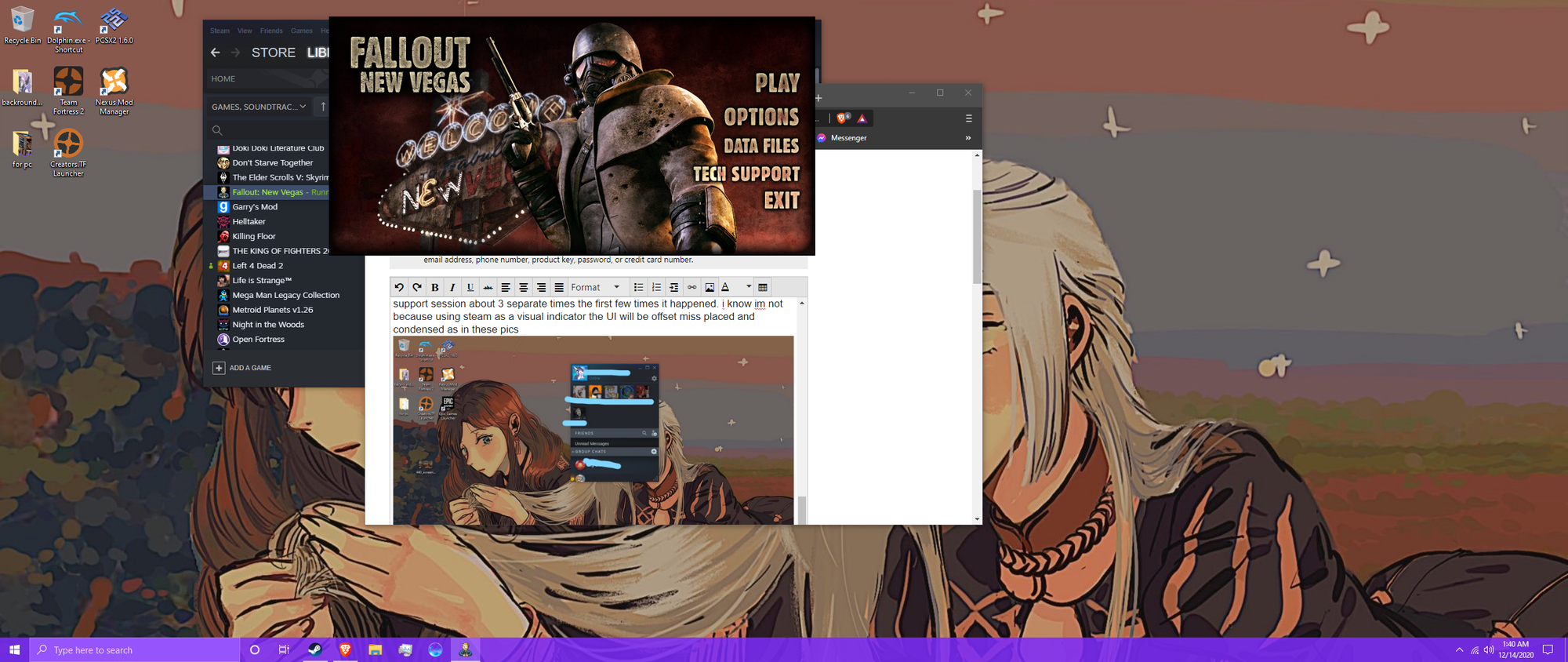Open DATA FILES in Fallout launcher
The height and width of the screenshot is (662, 1568).
[x=761, y=146]
